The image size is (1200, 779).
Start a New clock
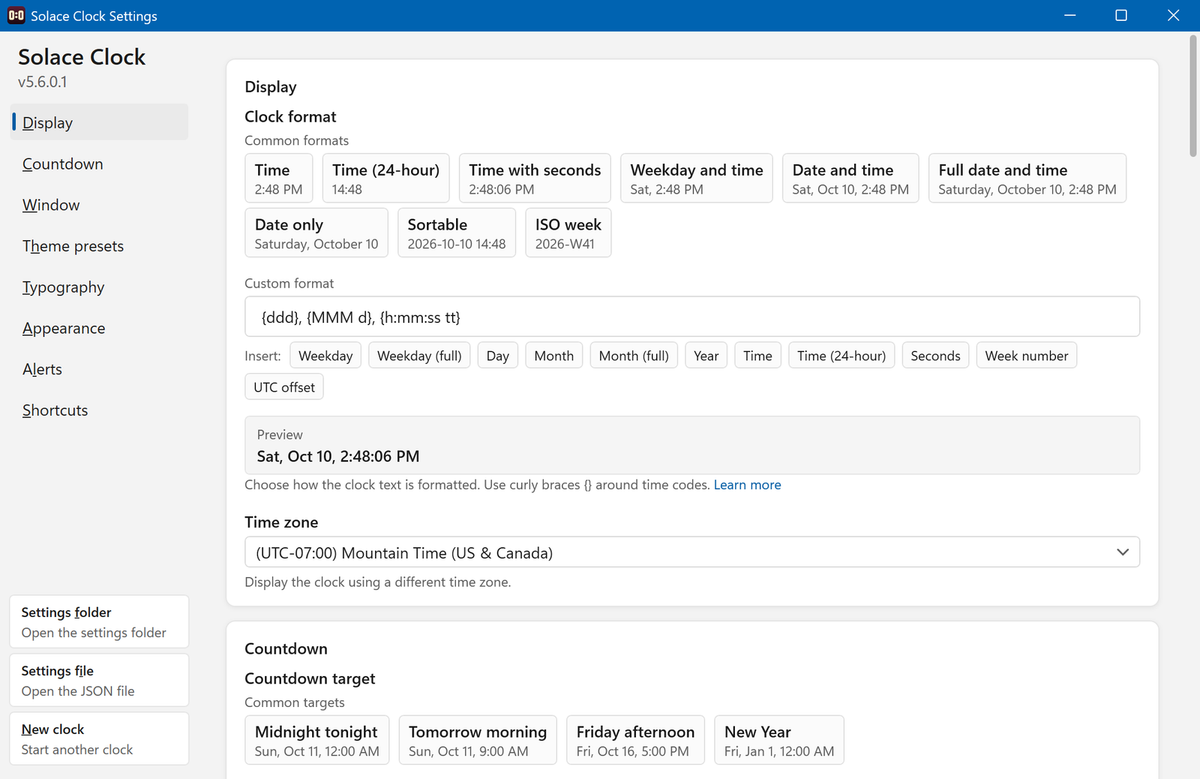[99, 739]
